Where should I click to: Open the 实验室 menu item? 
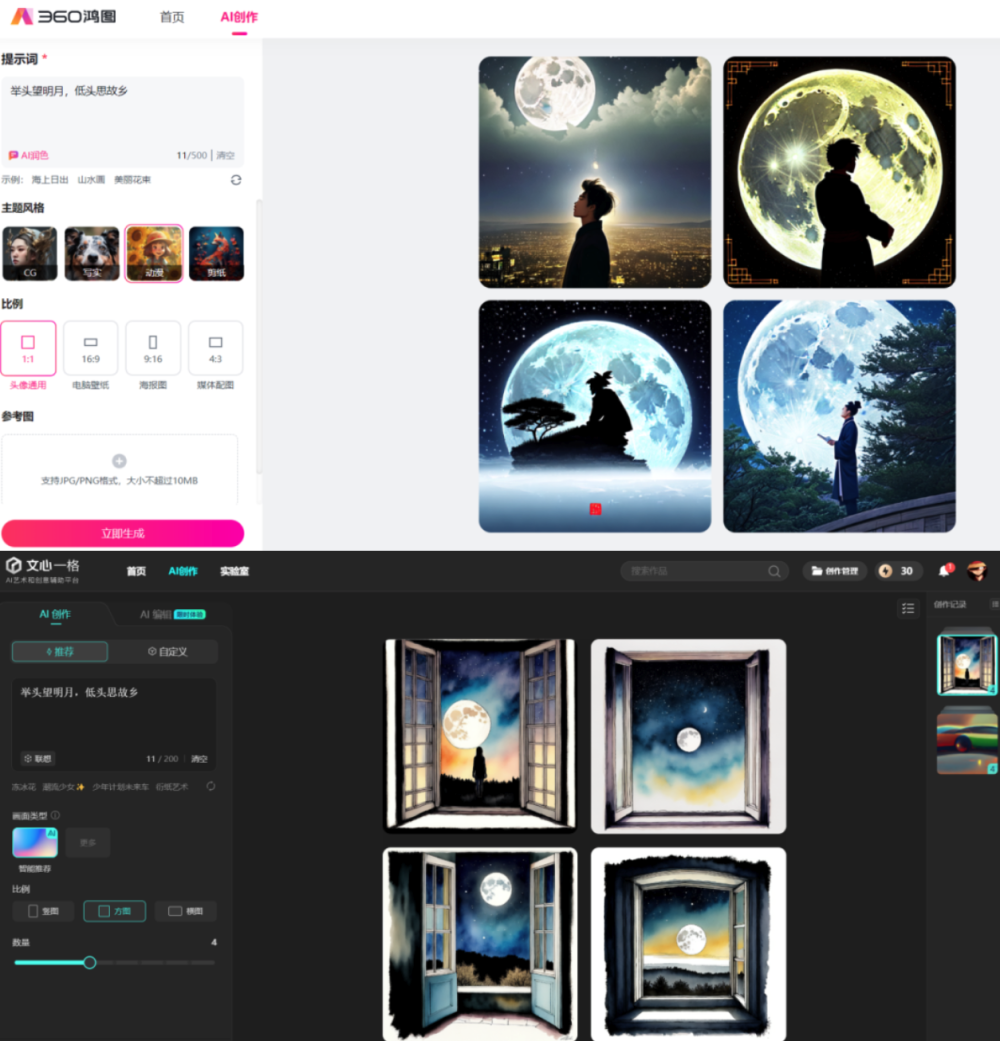coord(234,571)
